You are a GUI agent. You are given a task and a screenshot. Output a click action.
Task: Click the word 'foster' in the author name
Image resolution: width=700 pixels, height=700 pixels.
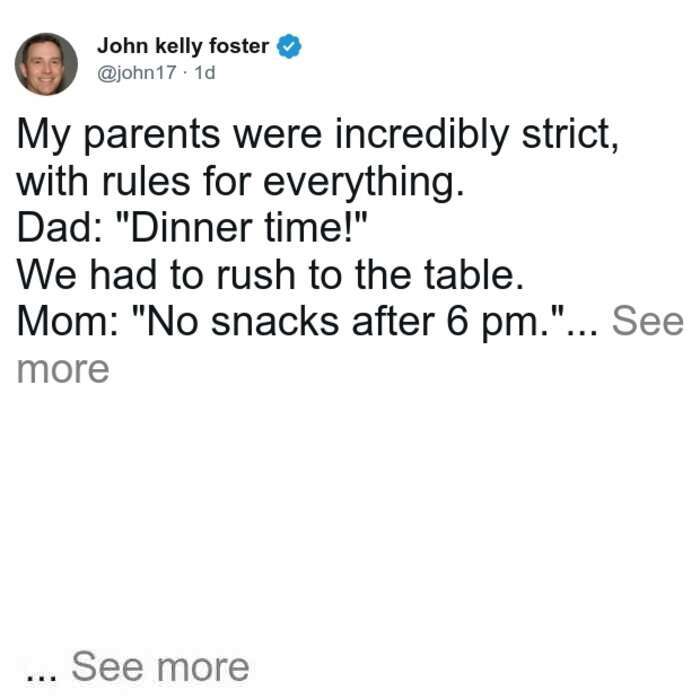pyautogui.click(x=239, y=46)
